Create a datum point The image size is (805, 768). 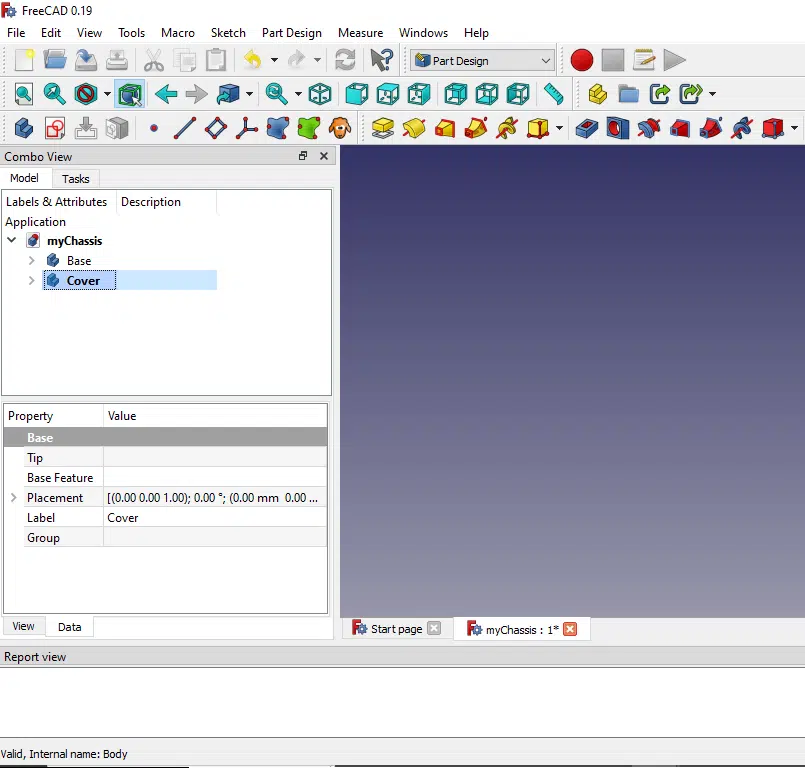click(x=154, y=128)
